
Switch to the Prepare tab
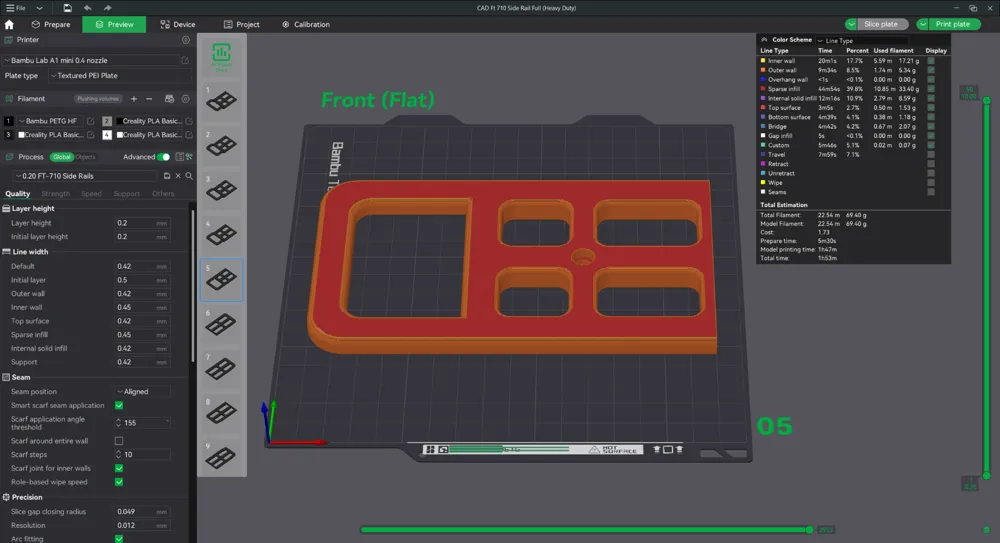point(51,24)
